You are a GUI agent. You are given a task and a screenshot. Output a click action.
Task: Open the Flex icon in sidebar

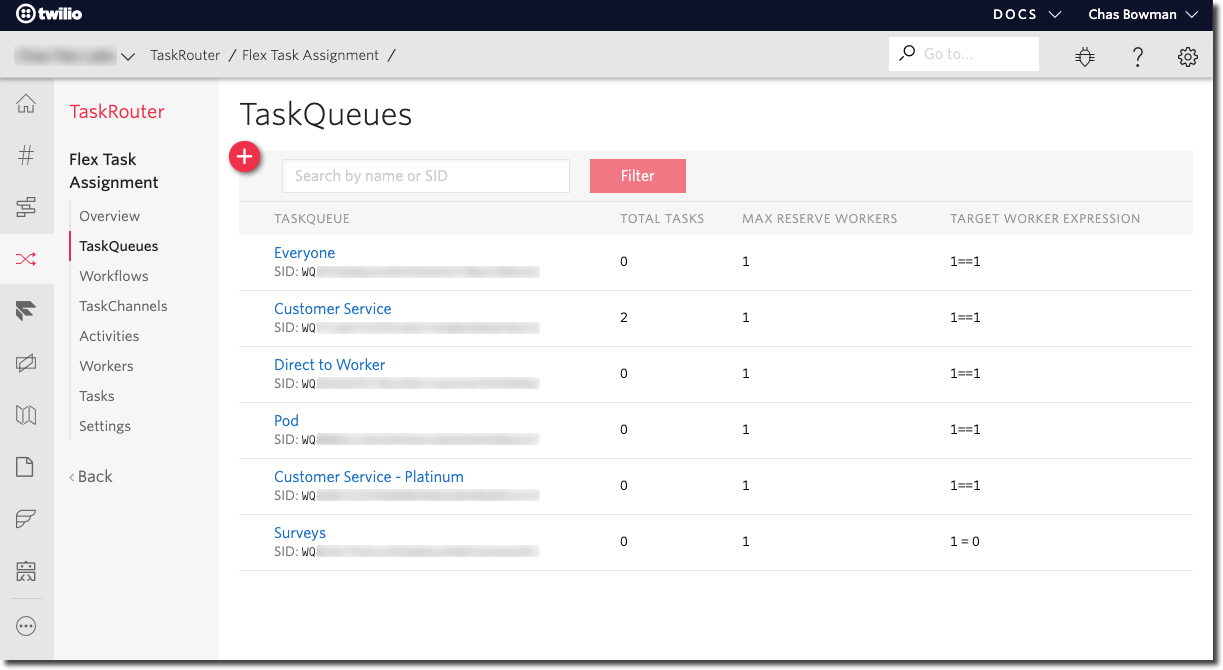coord(26,311)
